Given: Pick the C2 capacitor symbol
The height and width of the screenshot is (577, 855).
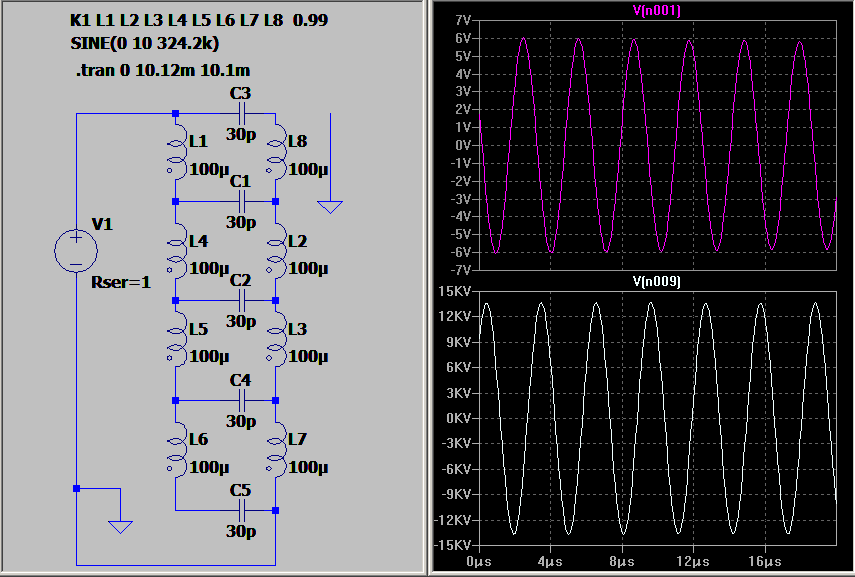Looking at the screenshot, I should pos(242,300).
